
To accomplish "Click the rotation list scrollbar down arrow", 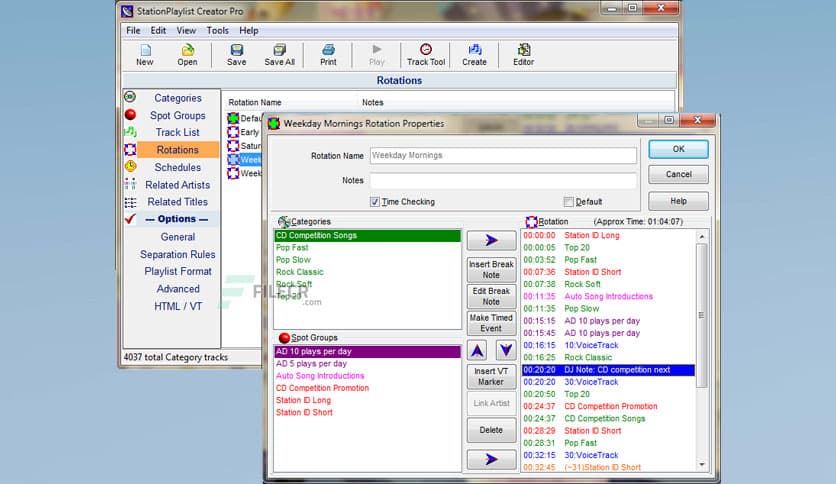I will pos(702,465).
